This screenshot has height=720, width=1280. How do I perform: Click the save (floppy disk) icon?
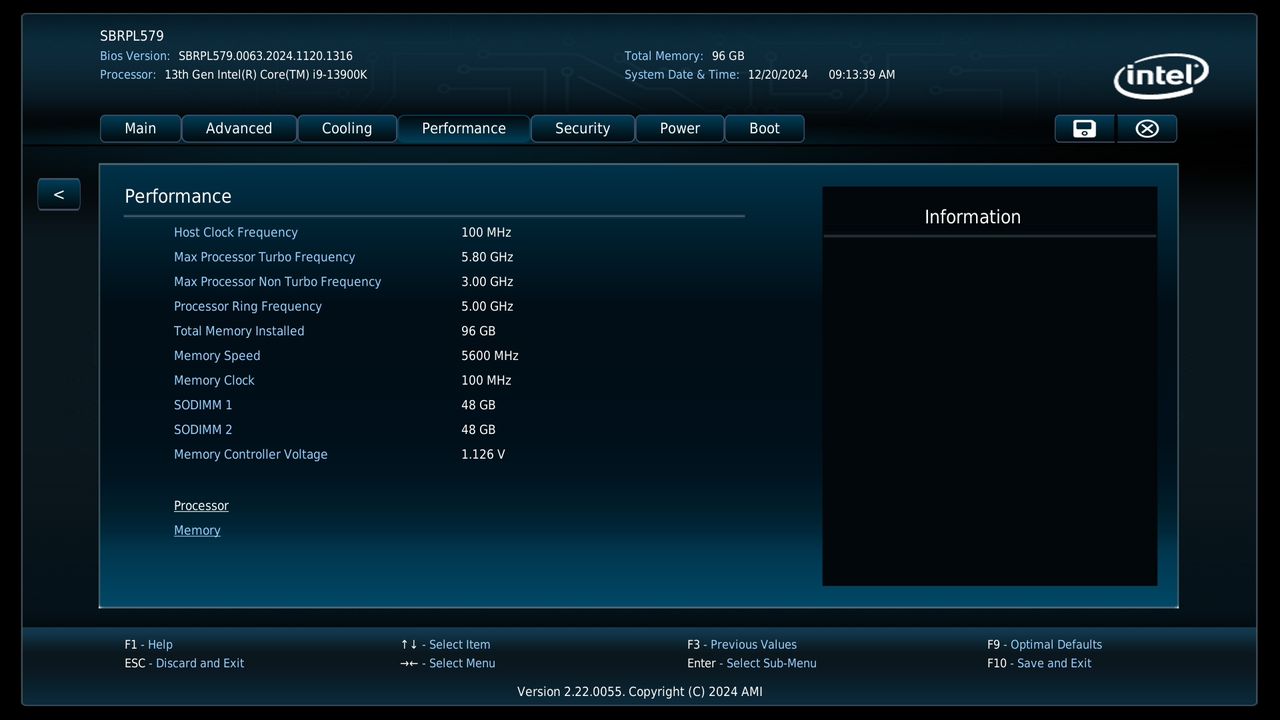[1085, 128]
